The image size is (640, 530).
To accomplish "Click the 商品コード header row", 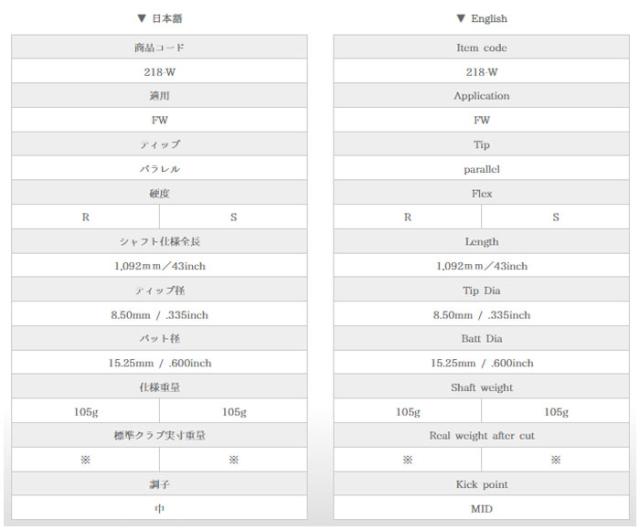I will pyautogui.click(x=160, y=48).
